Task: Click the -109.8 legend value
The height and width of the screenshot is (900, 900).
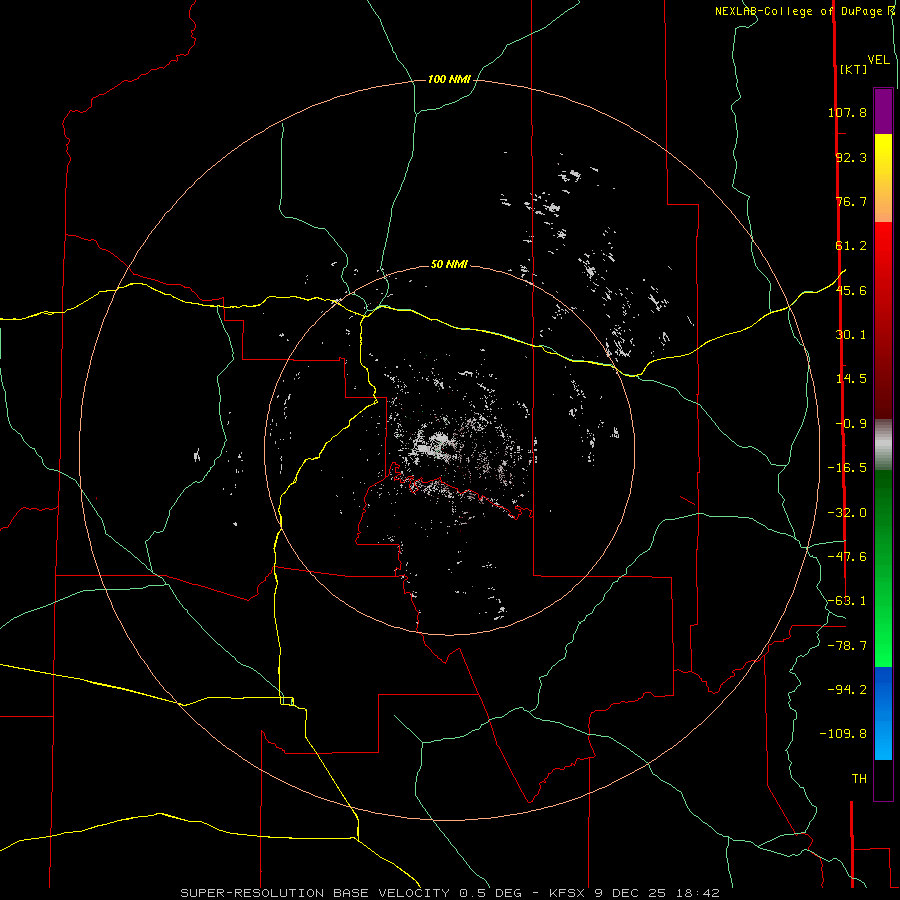Action: pyautogui.click(x=843, y=734)
